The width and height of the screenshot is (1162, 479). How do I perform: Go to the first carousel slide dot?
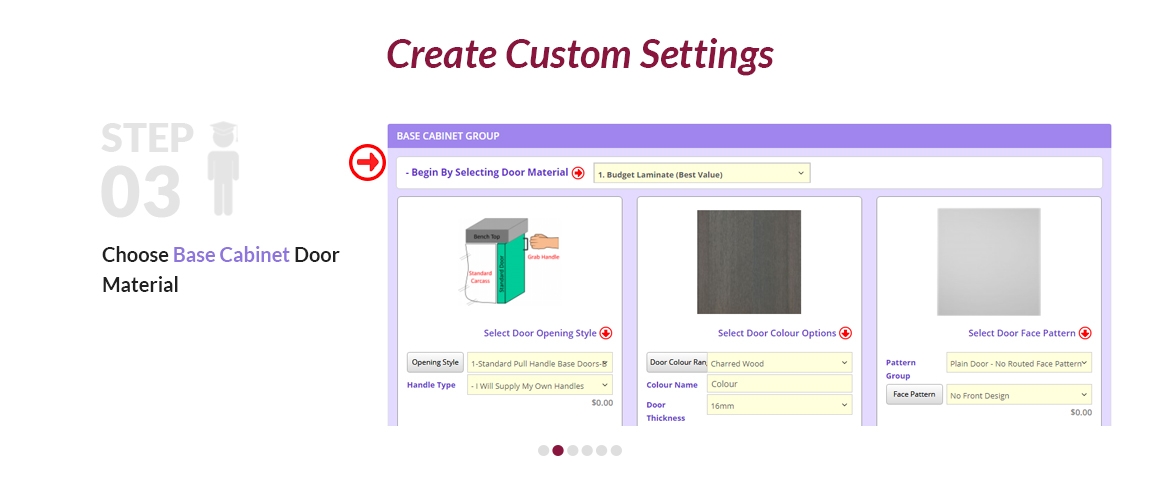[x=544, y=450]
